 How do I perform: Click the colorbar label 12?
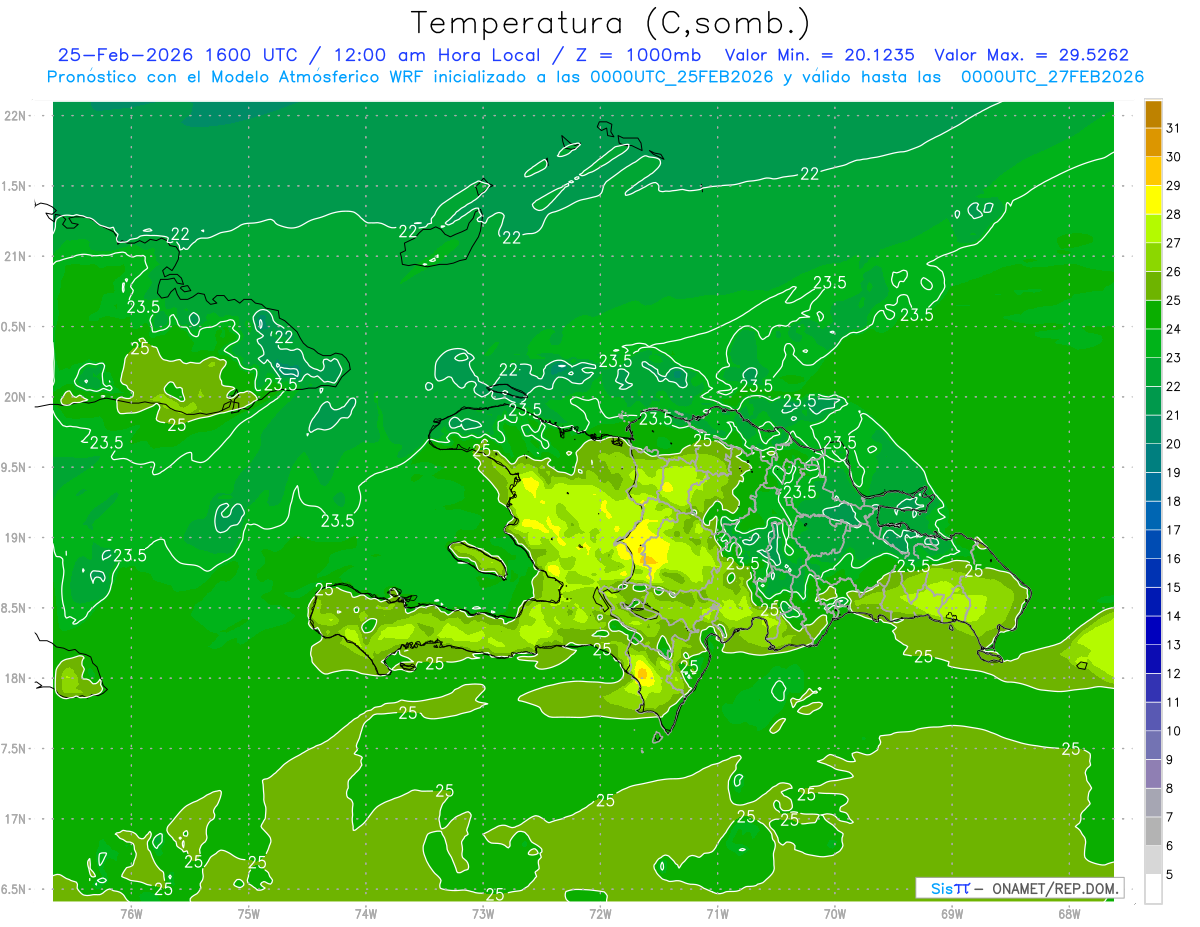(x=1174, y=674)
